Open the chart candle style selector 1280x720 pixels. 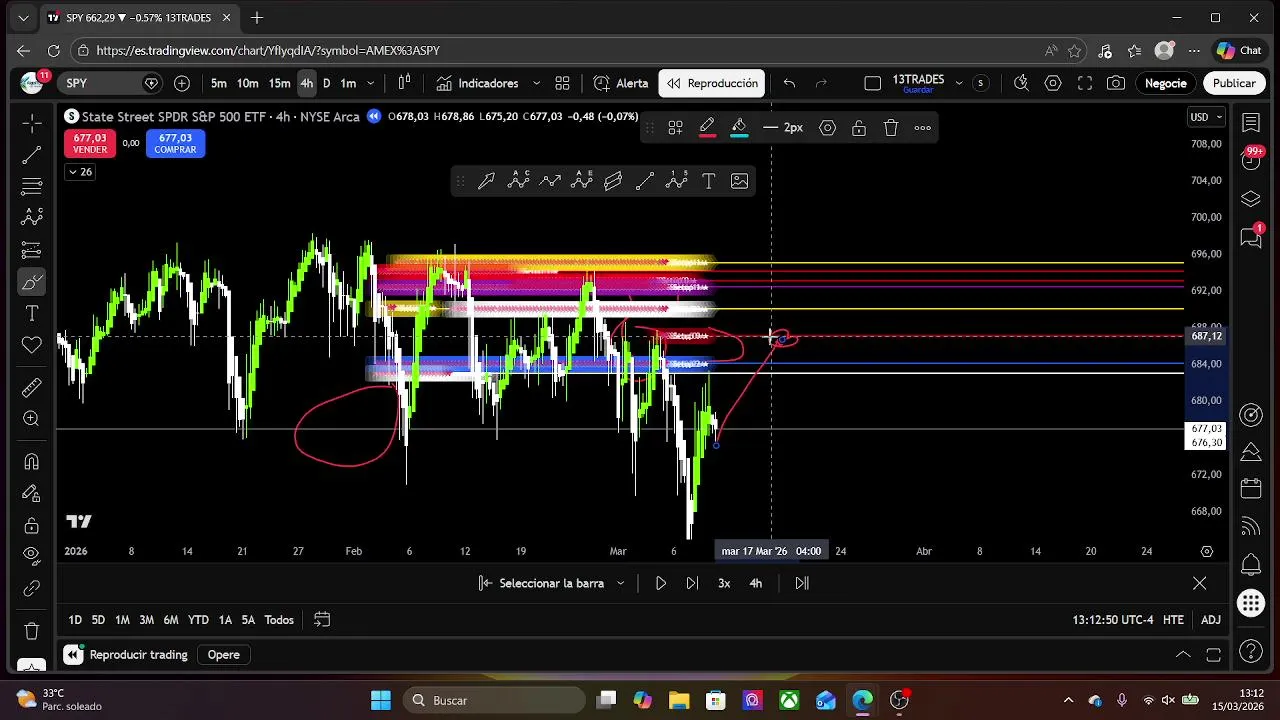click(405, 83)
